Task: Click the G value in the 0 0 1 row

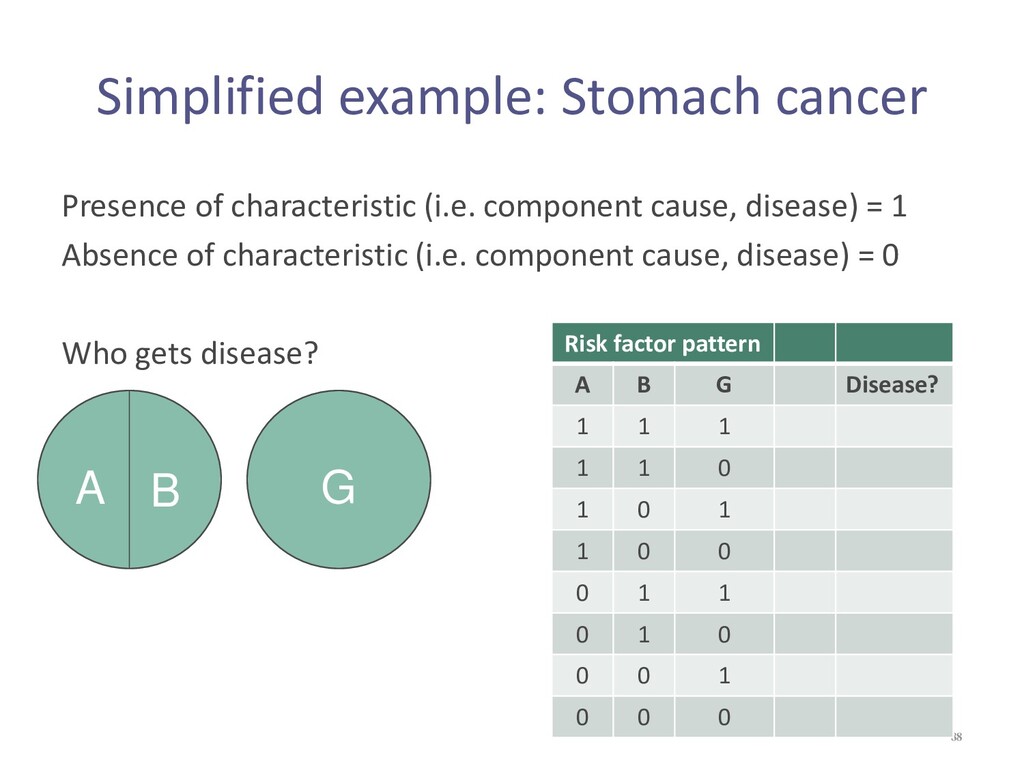Action: (724, 675)
